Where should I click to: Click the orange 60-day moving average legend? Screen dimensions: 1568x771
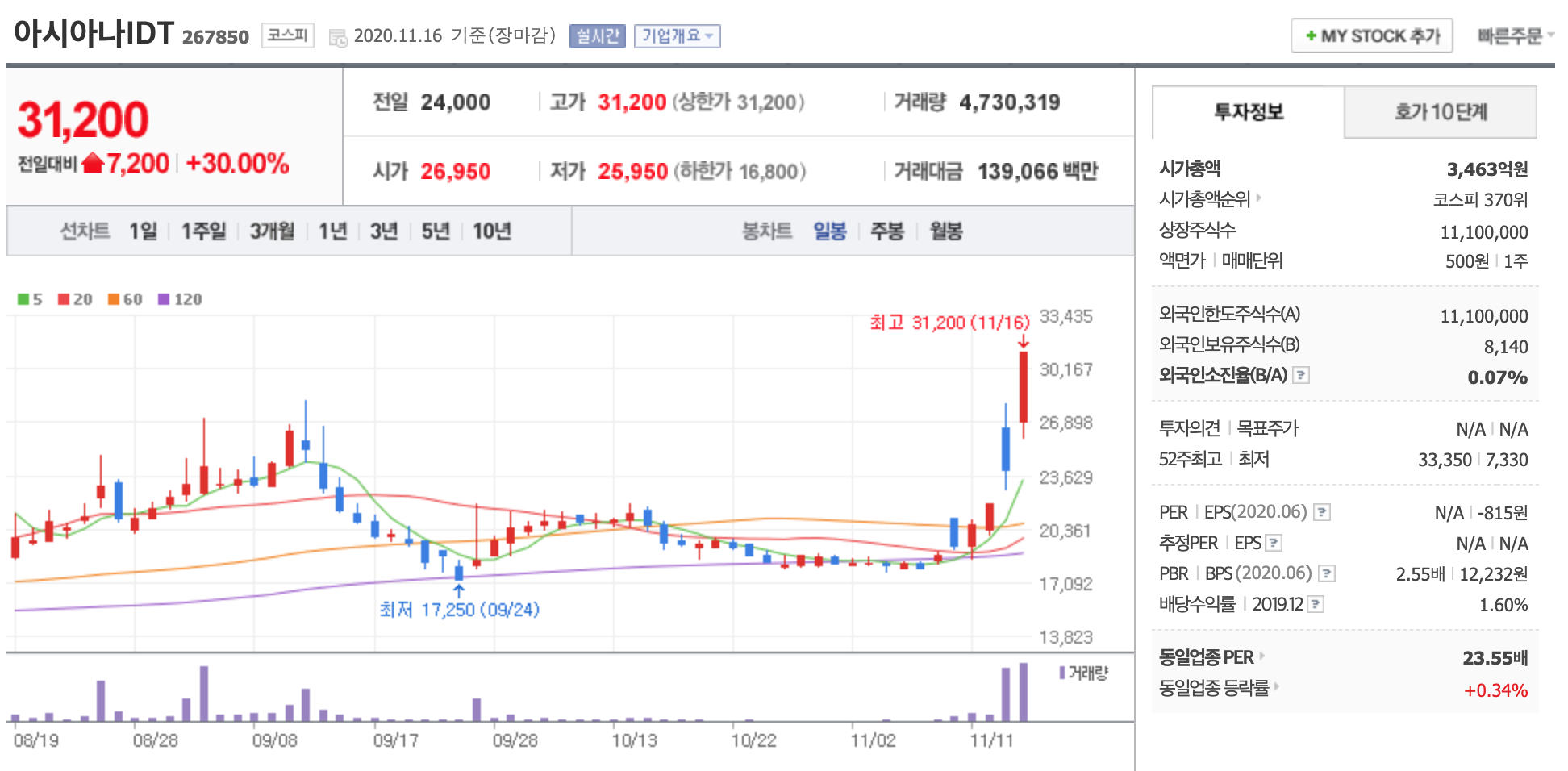pos(125,299)
